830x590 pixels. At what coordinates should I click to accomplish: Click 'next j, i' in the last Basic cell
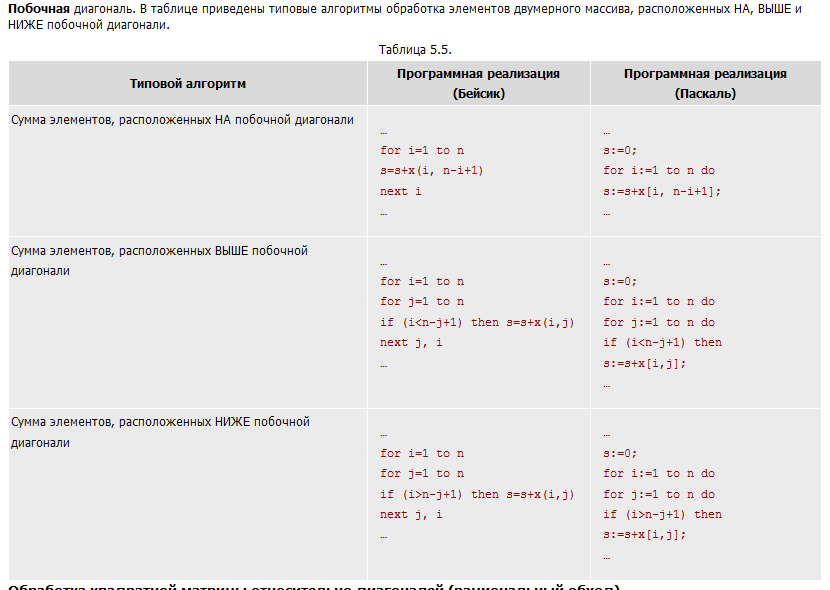coord(411,514)
